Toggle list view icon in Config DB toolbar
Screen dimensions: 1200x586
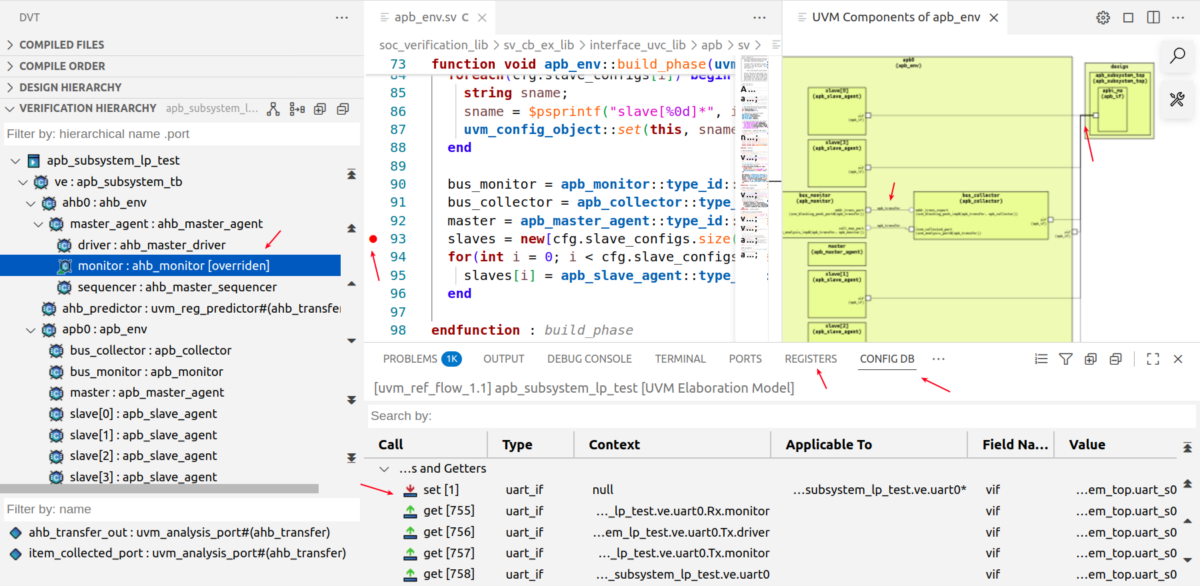coord(1040,359)
